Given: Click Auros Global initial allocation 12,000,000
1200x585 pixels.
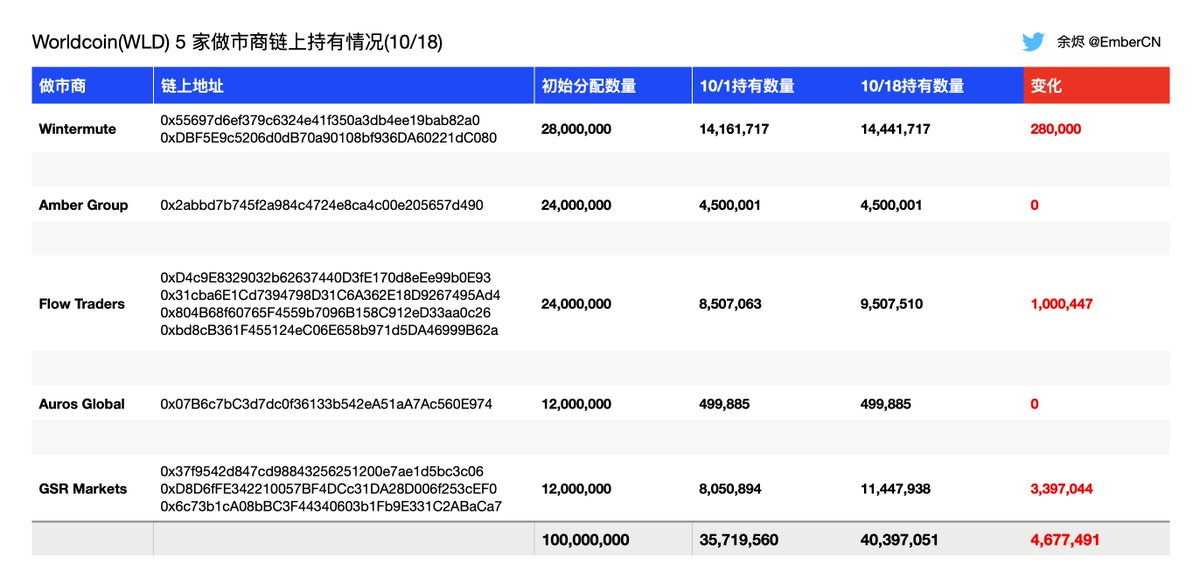Looking at the screenshot, I should (x=576, y=404).
